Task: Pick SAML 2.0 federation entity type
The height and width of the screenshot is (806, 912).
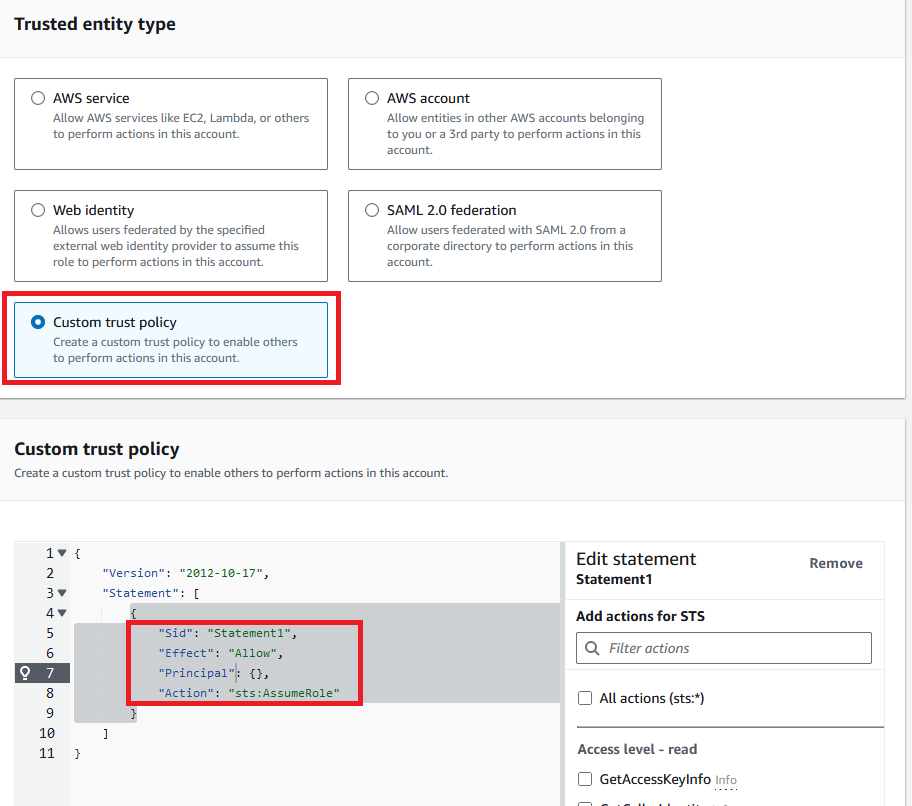Action: point(372,210)
